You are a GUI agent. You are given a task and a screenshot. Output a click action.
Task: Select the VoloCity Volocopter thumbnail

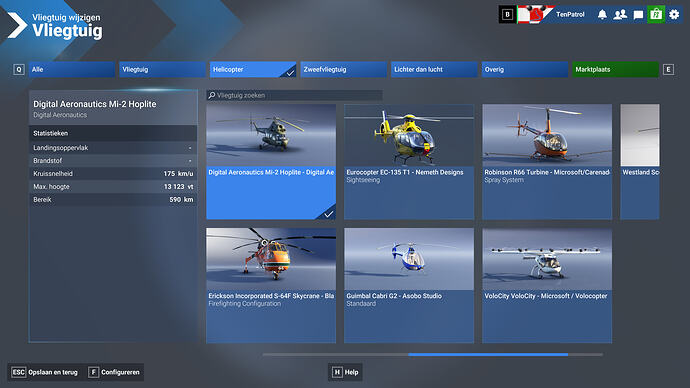tap(547, 259)
